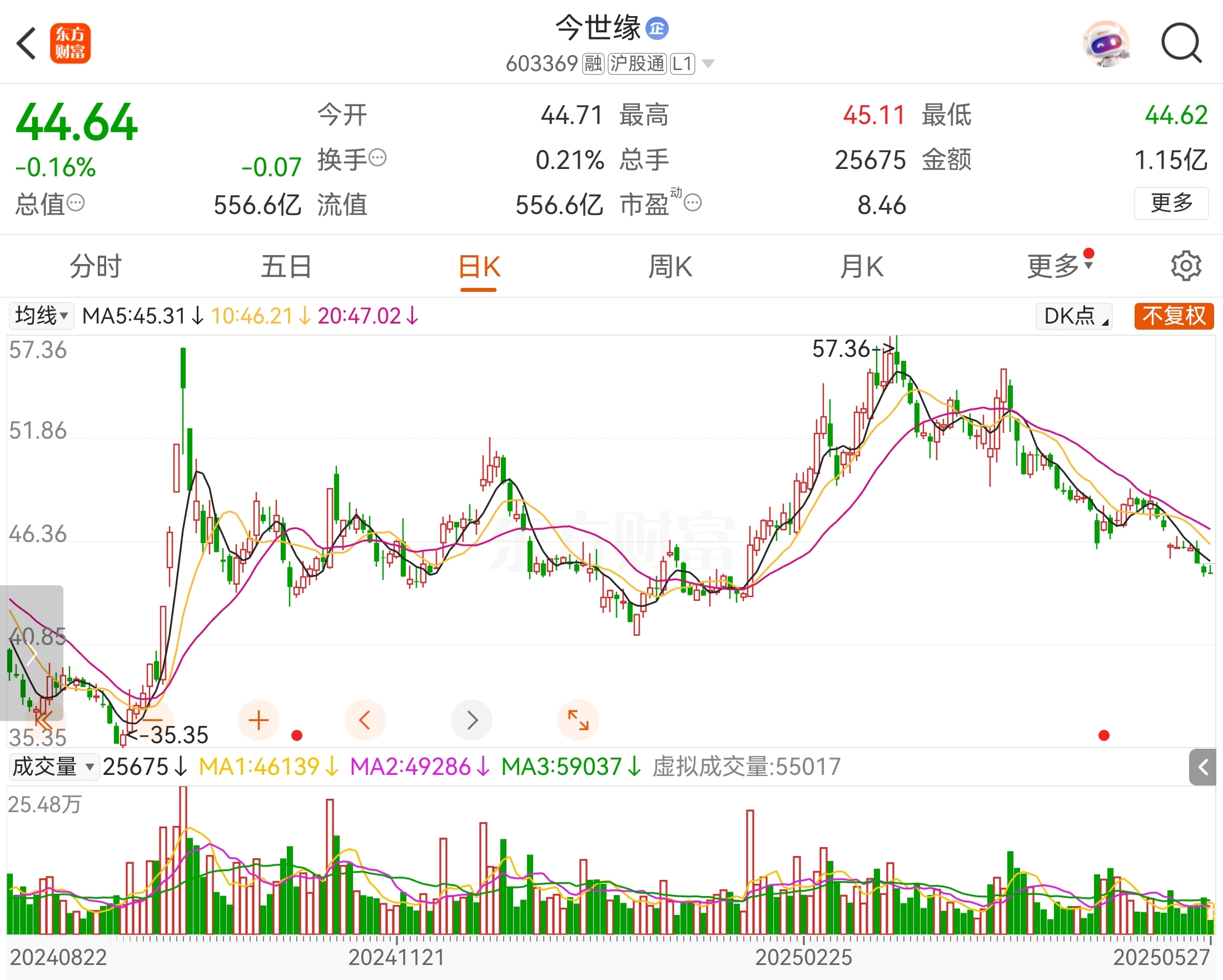1223x980 pixels.
Task: Tap the MA10 46.21 value
Action: (x=261, y=316)
